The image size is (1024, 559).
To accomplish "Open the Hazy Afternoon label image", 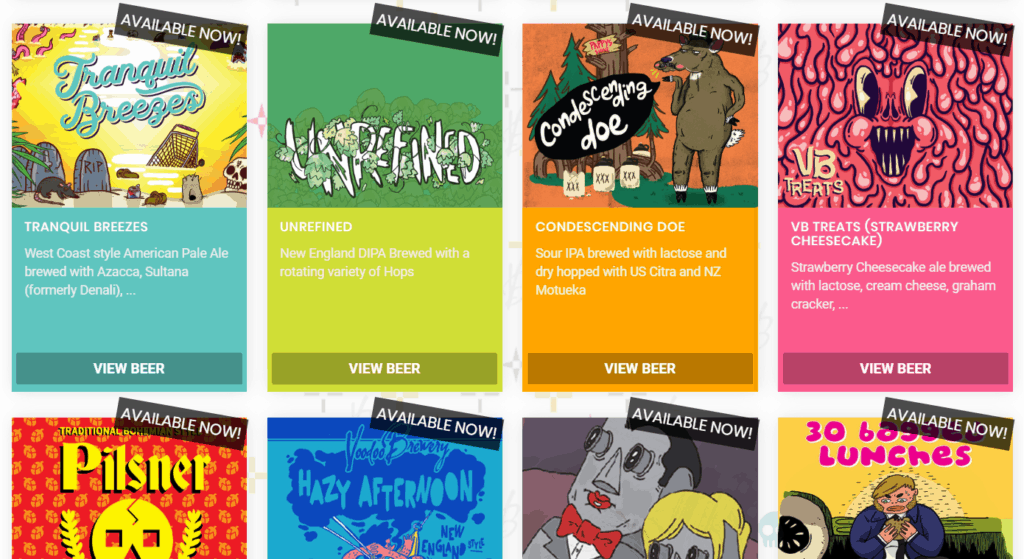I will [x=385, y=488].
